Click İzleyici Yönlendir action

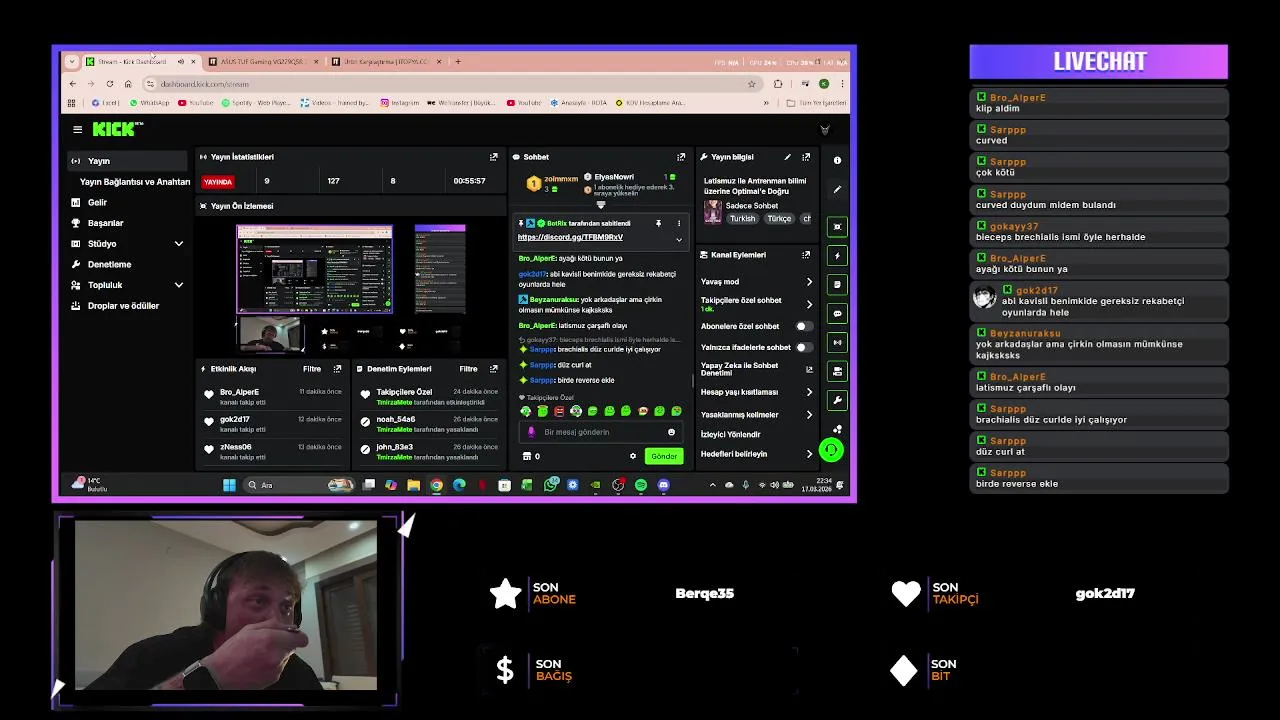(731, 435)
